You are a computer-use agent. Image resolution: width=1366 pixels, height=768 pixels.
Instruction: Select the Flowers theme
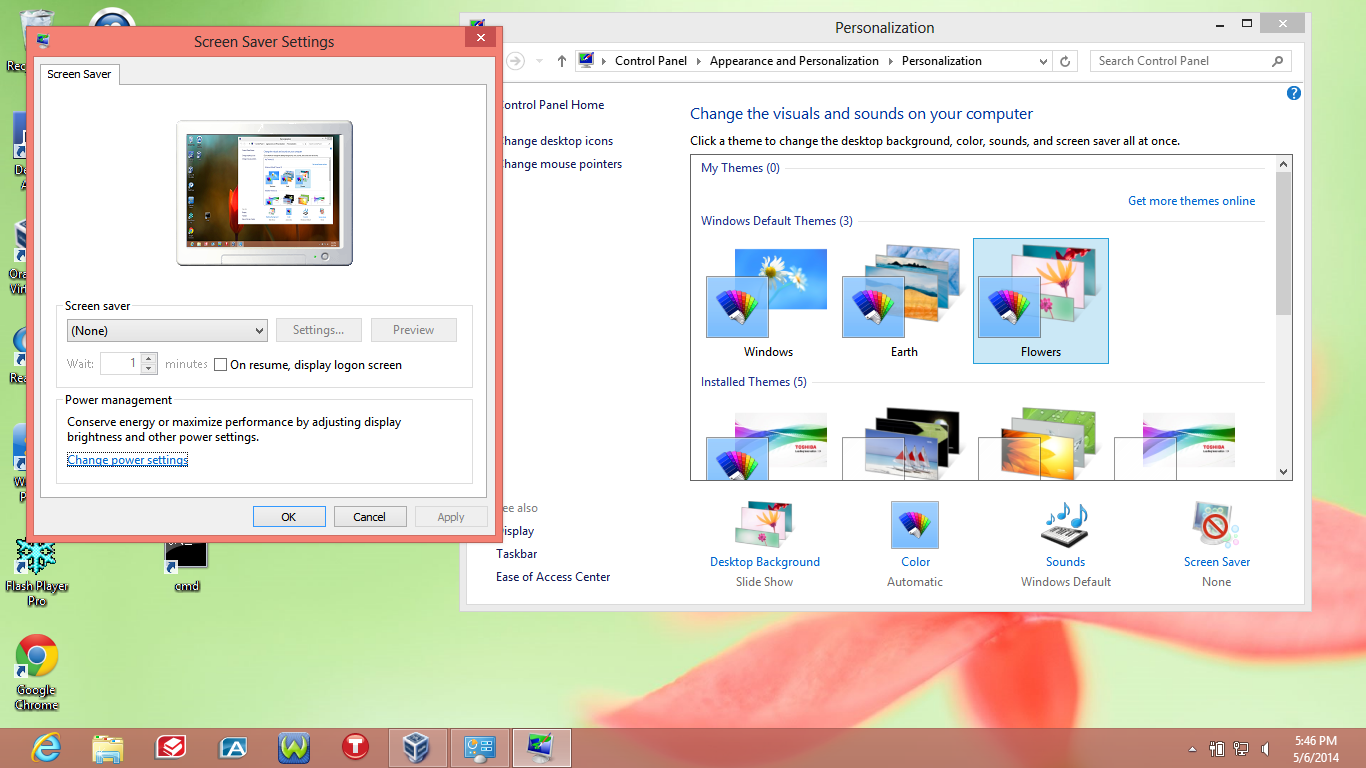coord(1040,301)
